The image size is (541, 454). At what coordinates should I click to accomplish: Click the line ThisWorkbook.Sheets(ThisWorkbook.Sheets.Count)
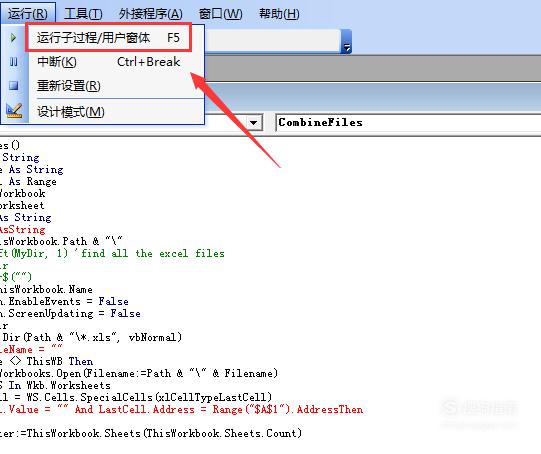point(151,433)
